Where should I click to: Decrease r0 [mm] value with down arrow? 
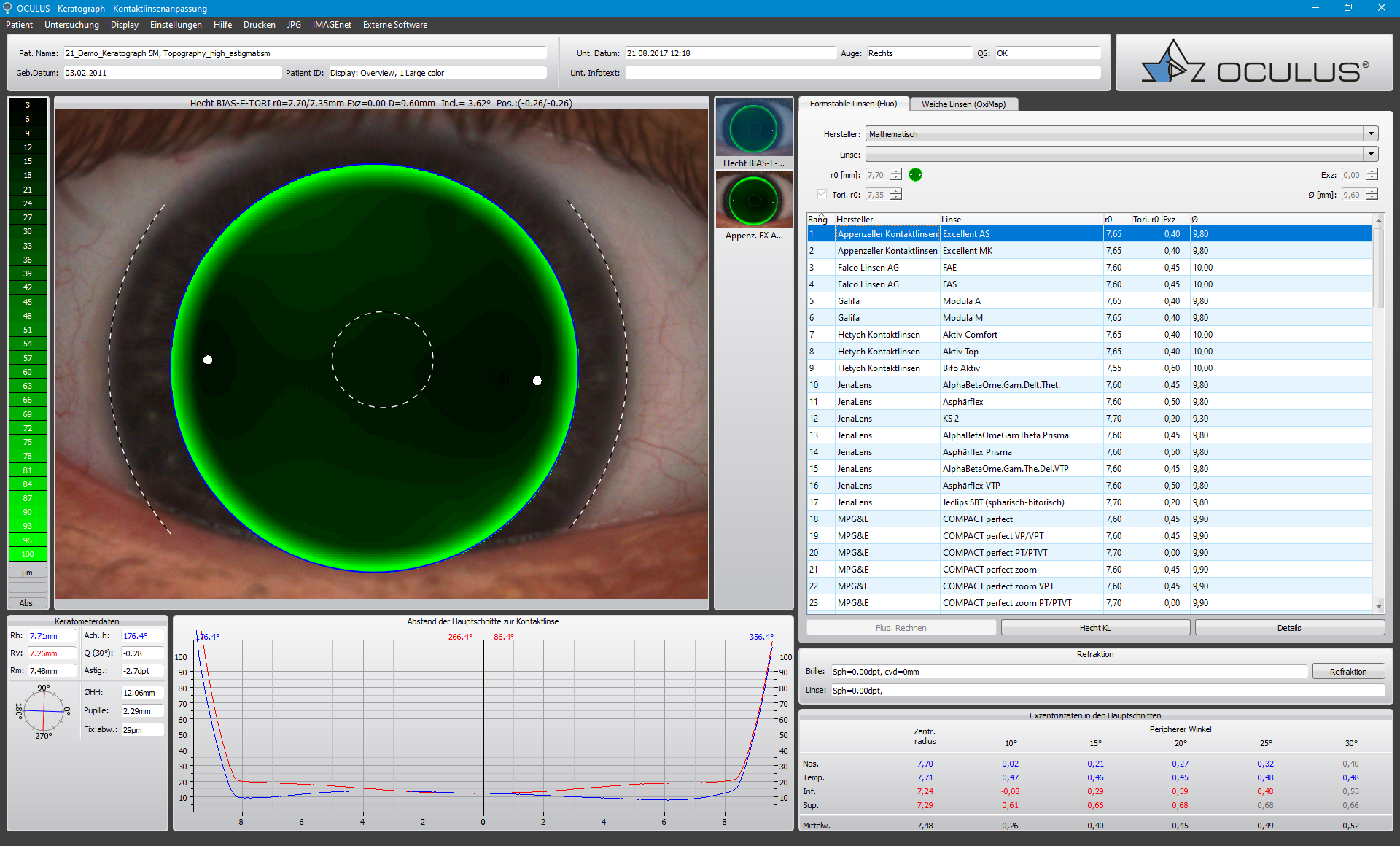pyautogui.click(x=895, y=178)
